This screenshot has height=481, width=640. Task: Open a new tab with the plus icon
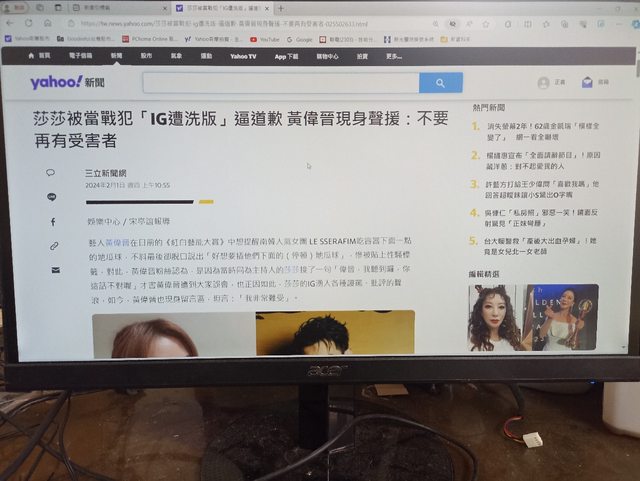tap(281, 8)
